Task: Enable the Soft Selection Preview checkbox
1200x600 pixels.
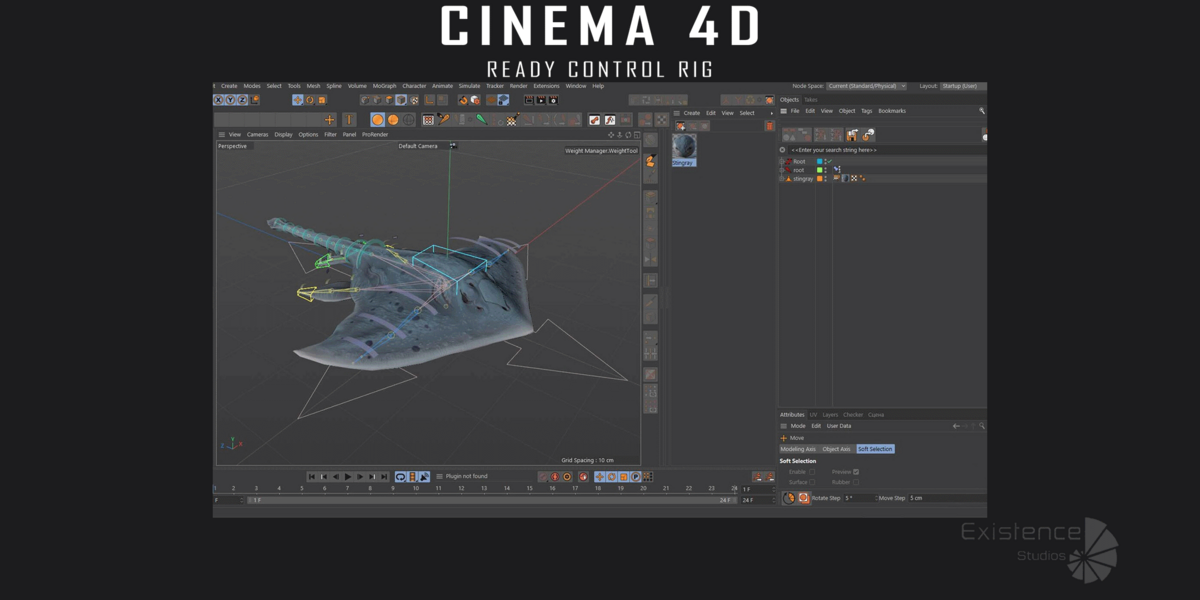Action: pyautogui.click(x=856, y=472)
